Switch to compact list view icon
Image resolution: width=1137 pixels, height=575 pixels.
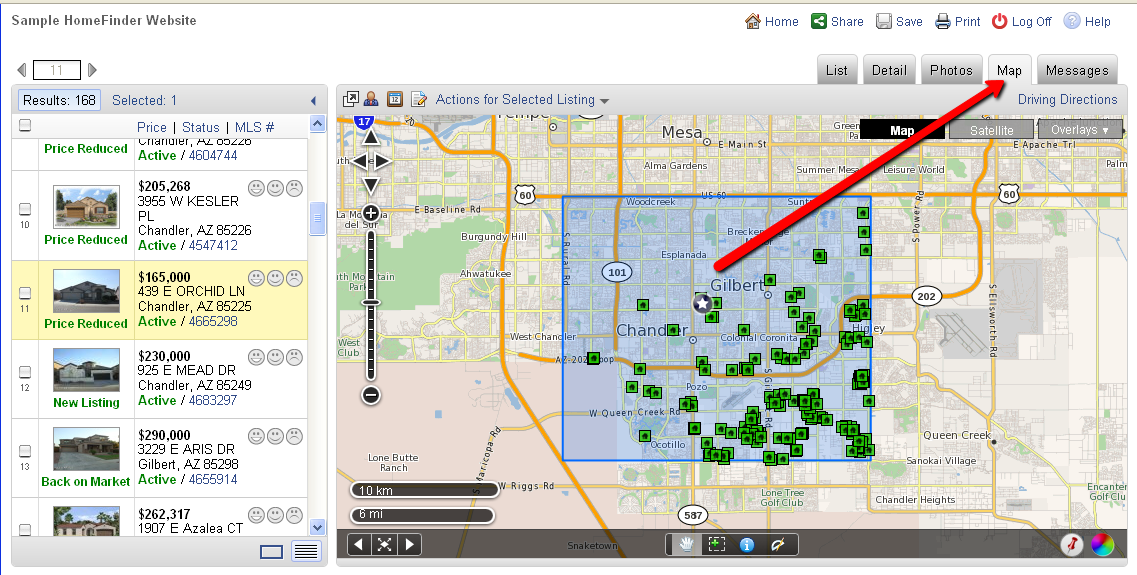click(x=306, y=552)
